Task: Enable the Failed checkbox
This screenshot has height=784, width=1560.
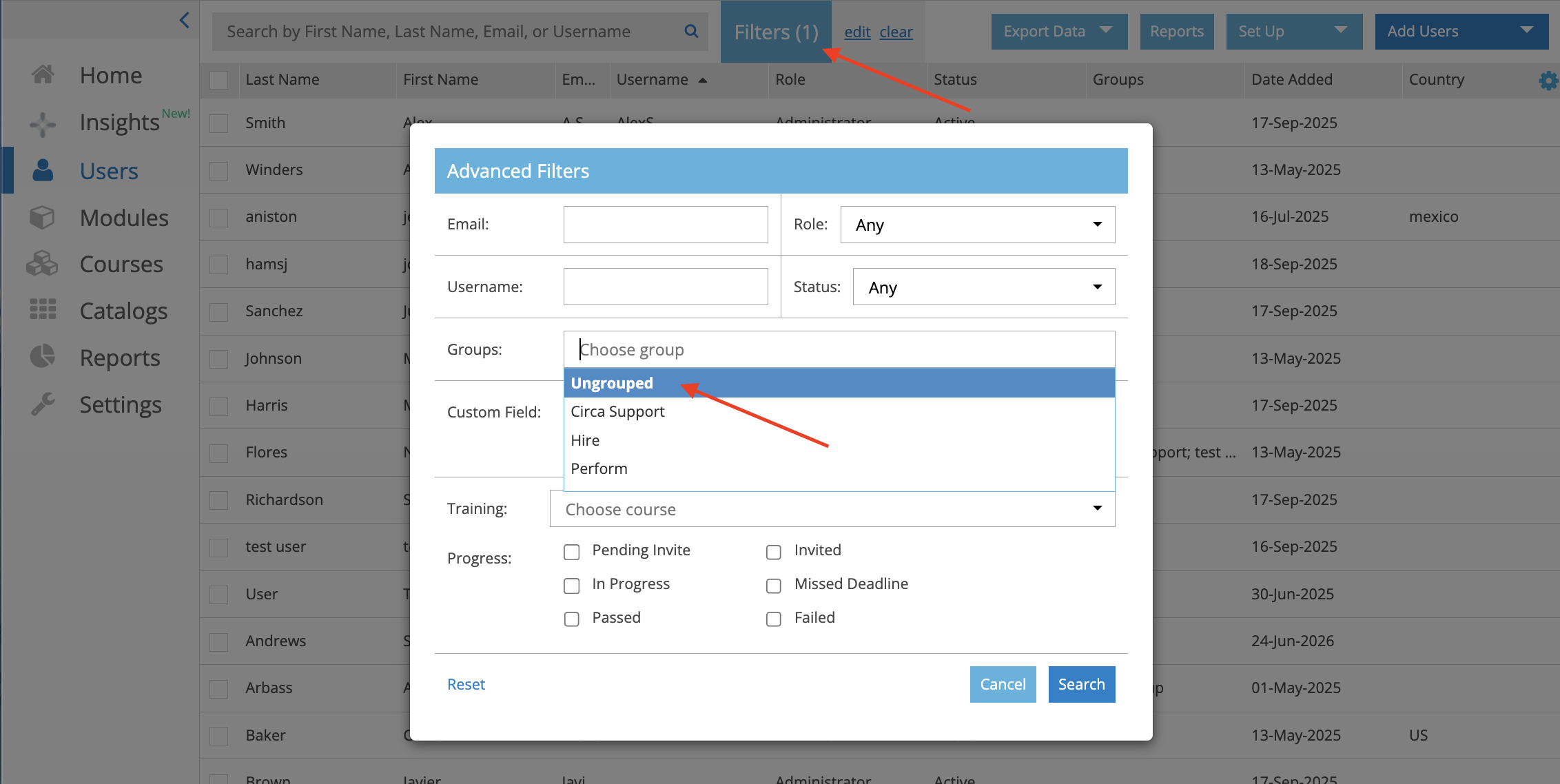Action: (x=774, y=619)
